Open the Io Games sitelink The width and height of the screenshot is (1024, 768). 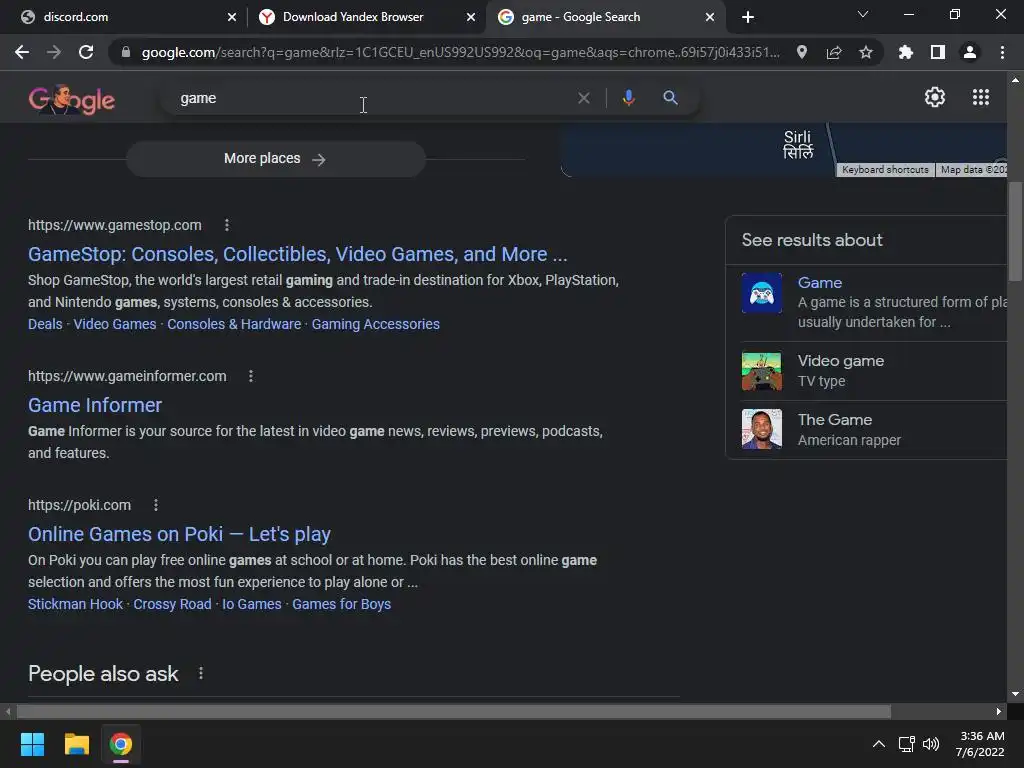[x=251, y=604]
